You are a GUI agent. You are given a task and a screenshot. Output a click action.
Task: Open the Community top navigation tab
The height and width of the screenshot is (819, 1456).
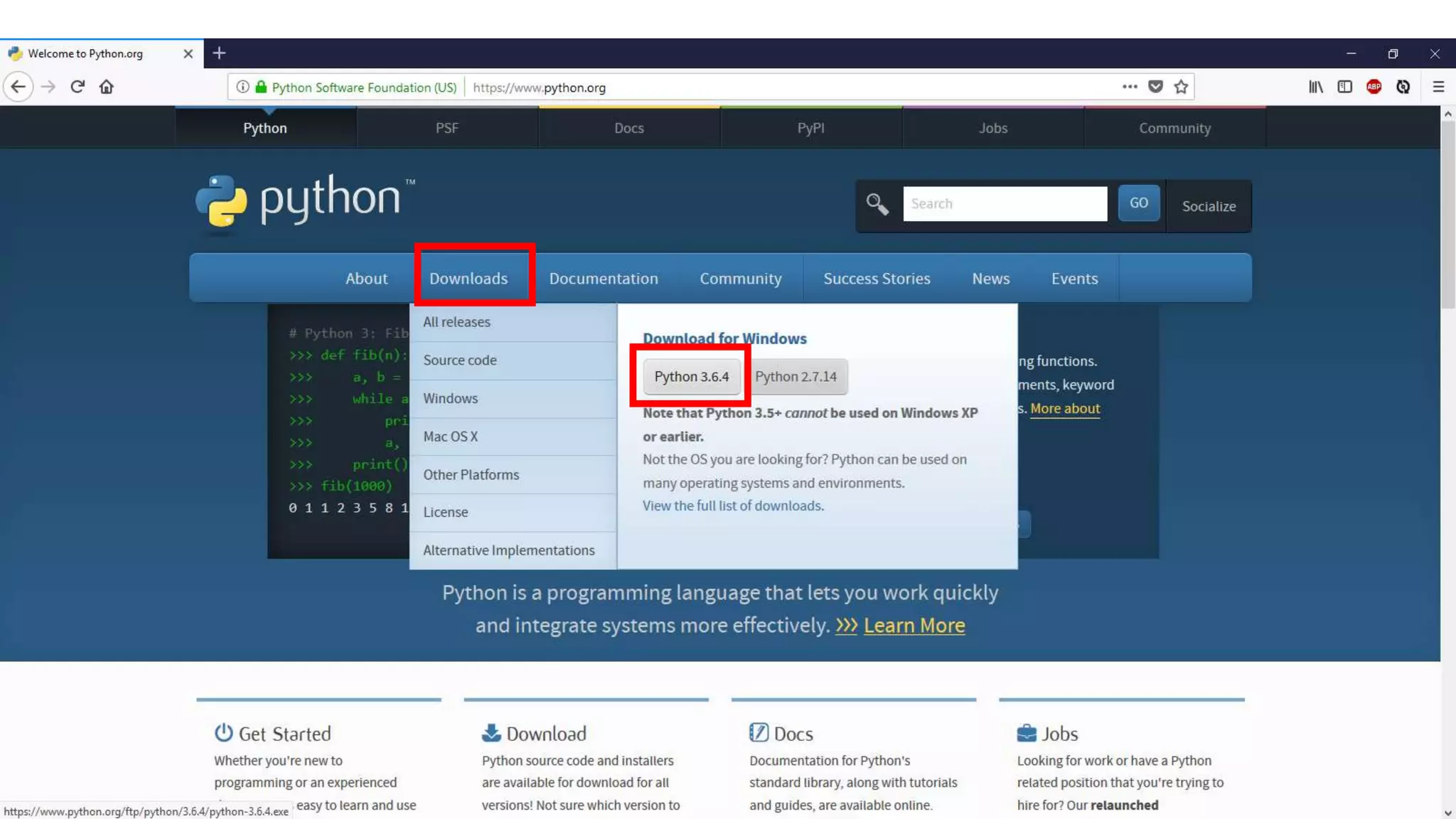(1174, 128)
